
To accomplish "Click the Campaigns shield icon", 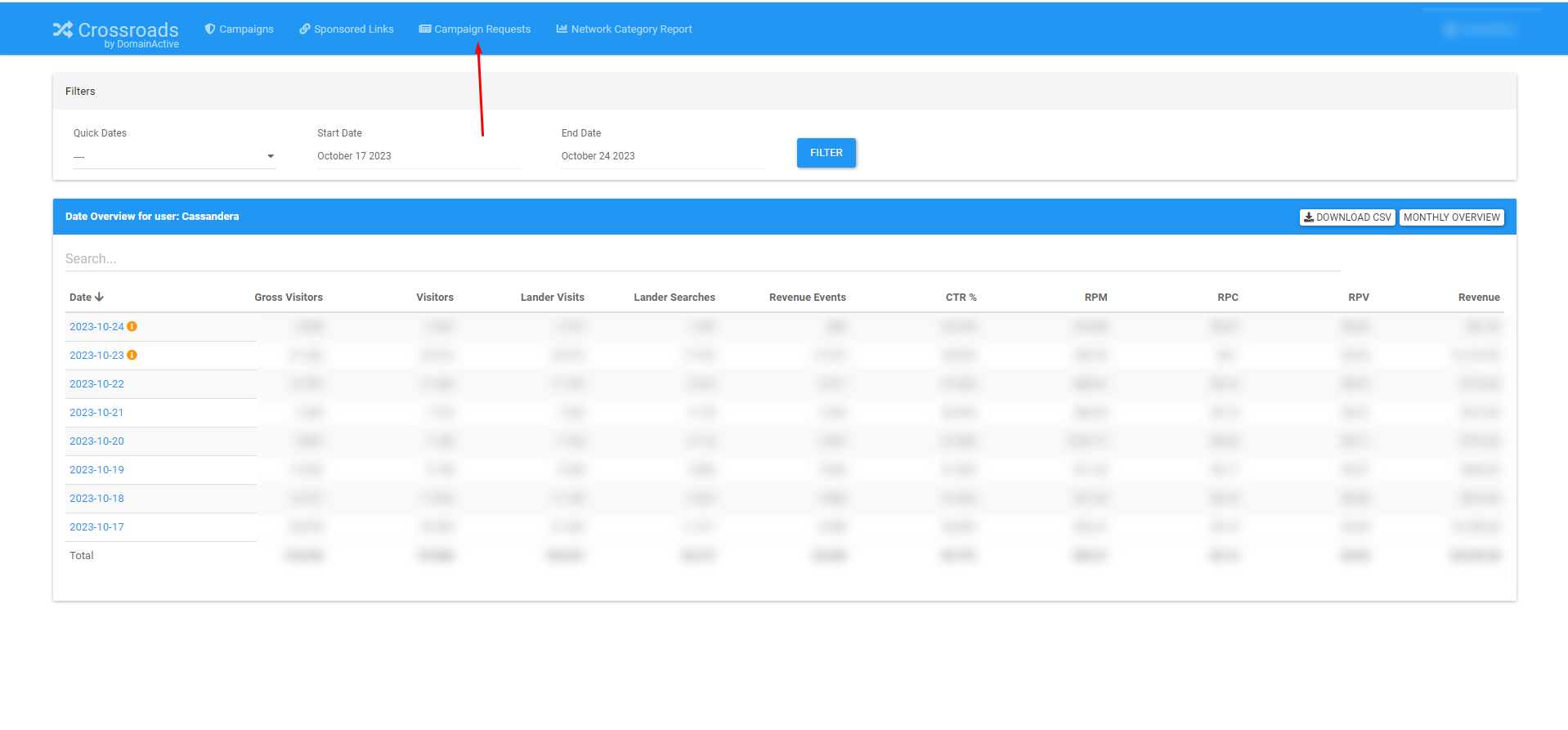I will pyautogui.click(x=210, y=29).
